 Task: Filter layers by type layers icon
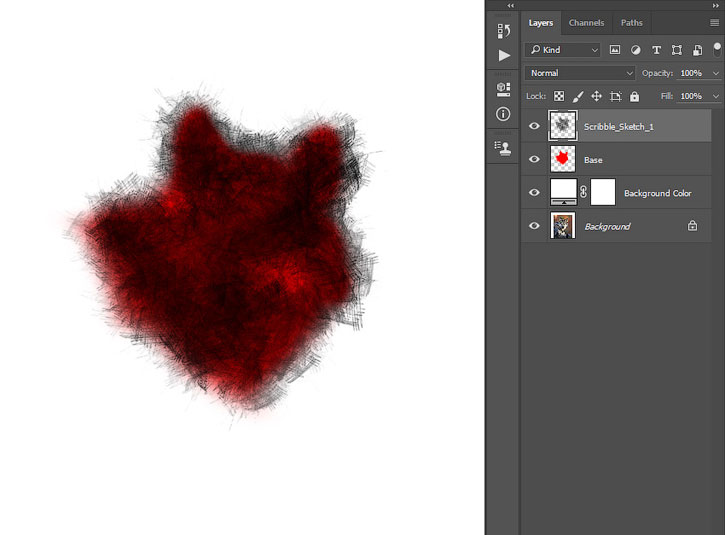[x=656, y=50]
